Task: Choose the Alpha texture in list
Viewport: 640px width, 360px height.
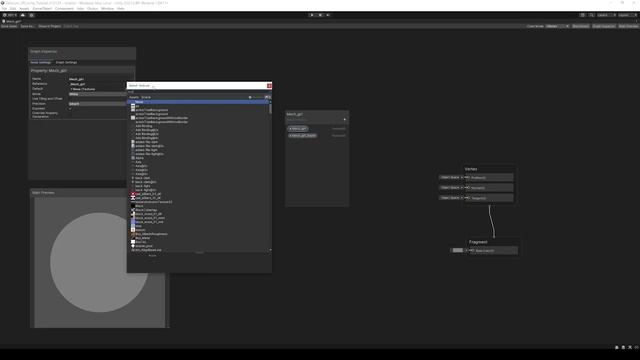Action: pyautogui.click(x=140, y=158)
